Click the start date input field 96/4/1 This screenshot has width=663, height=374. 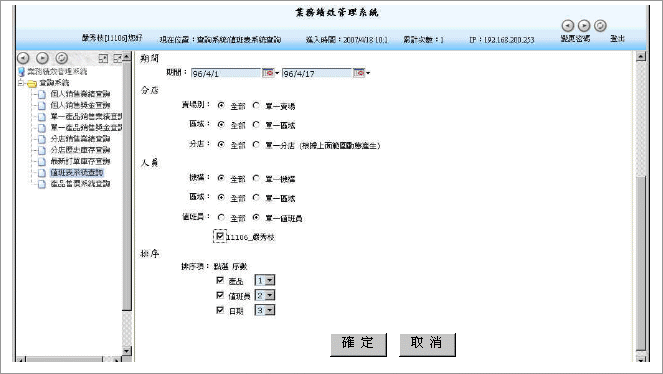pyautogui.click(x=226, y=74)
